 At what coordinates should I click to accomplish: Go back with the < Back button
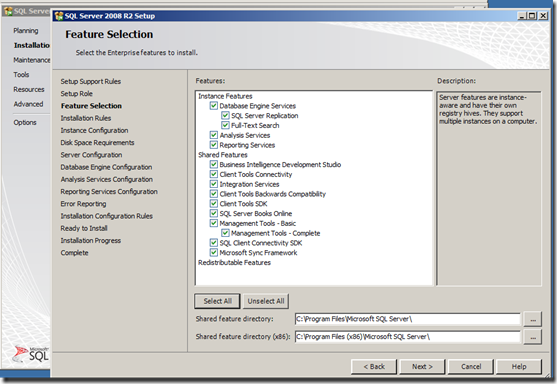374,367
